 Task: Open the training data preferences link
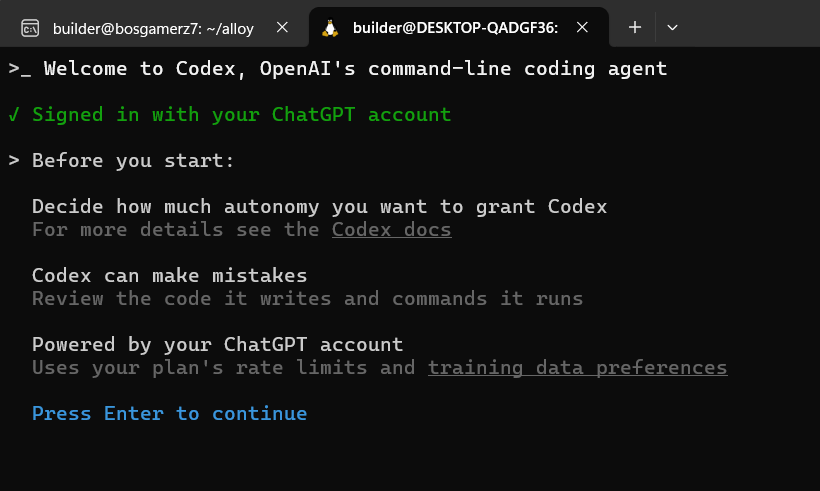pos(577,368)
